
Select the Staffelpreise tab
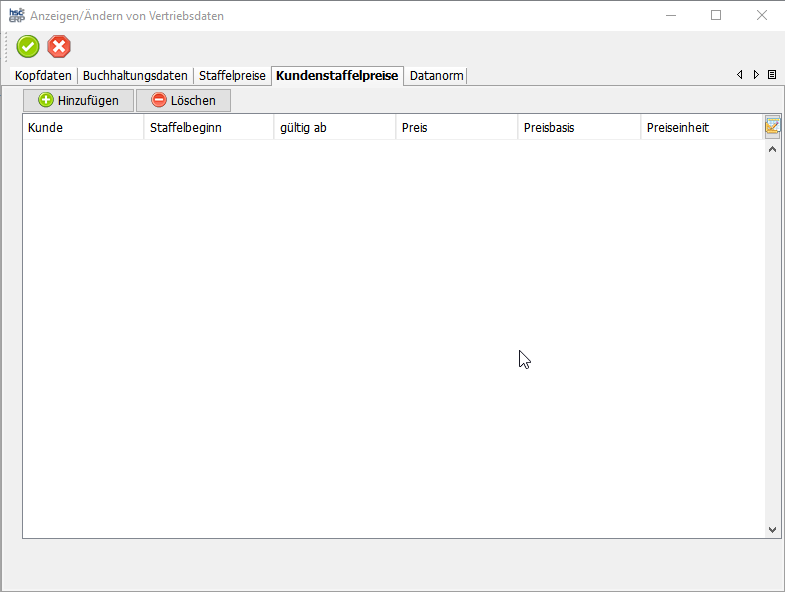(232, 76)
